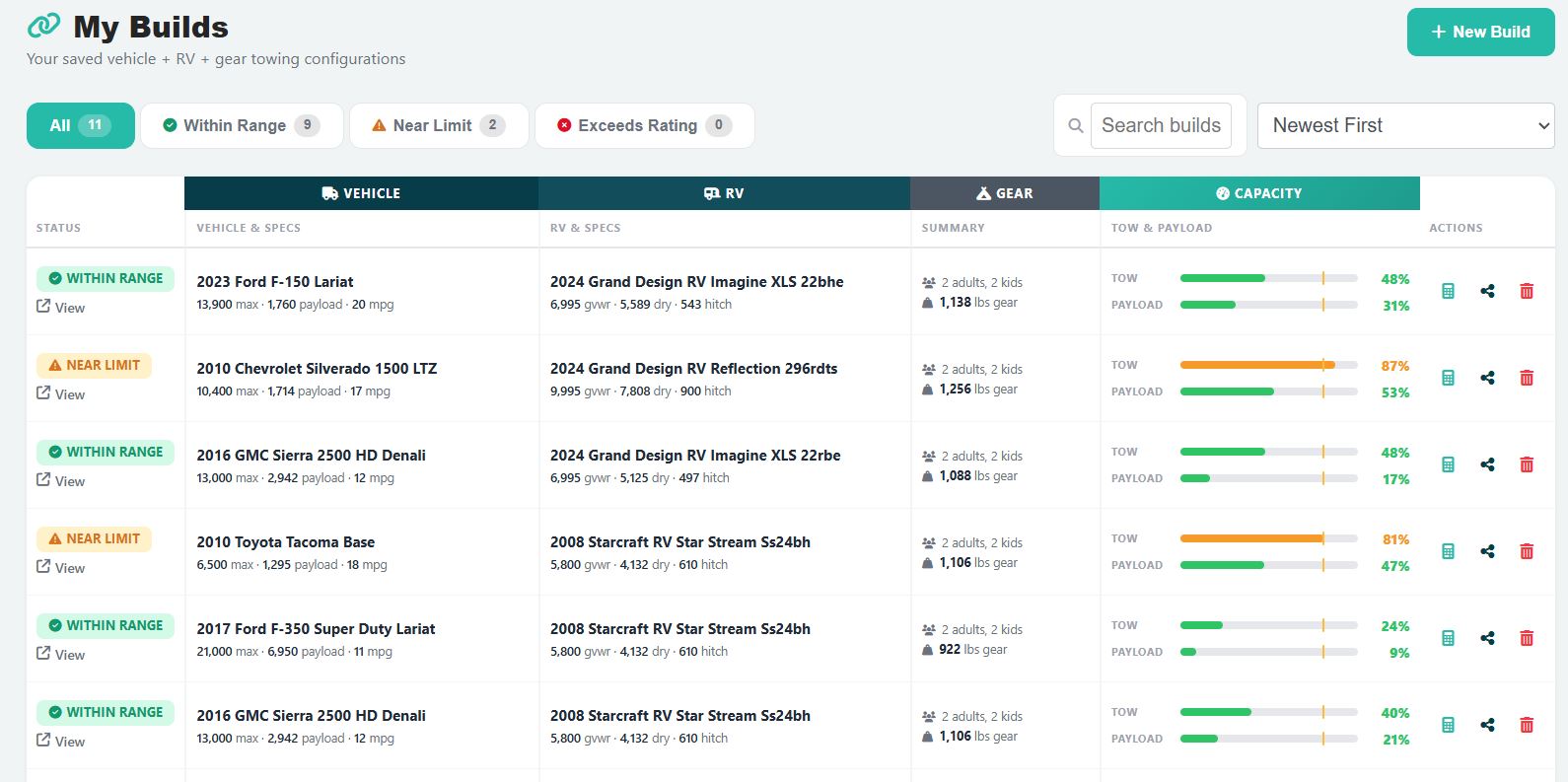The height and width of the screenshot is (782, 1568).
Task: Open calculator for Chevrolet Silverado 1500 LTZ build
Action: point(1448,378)
